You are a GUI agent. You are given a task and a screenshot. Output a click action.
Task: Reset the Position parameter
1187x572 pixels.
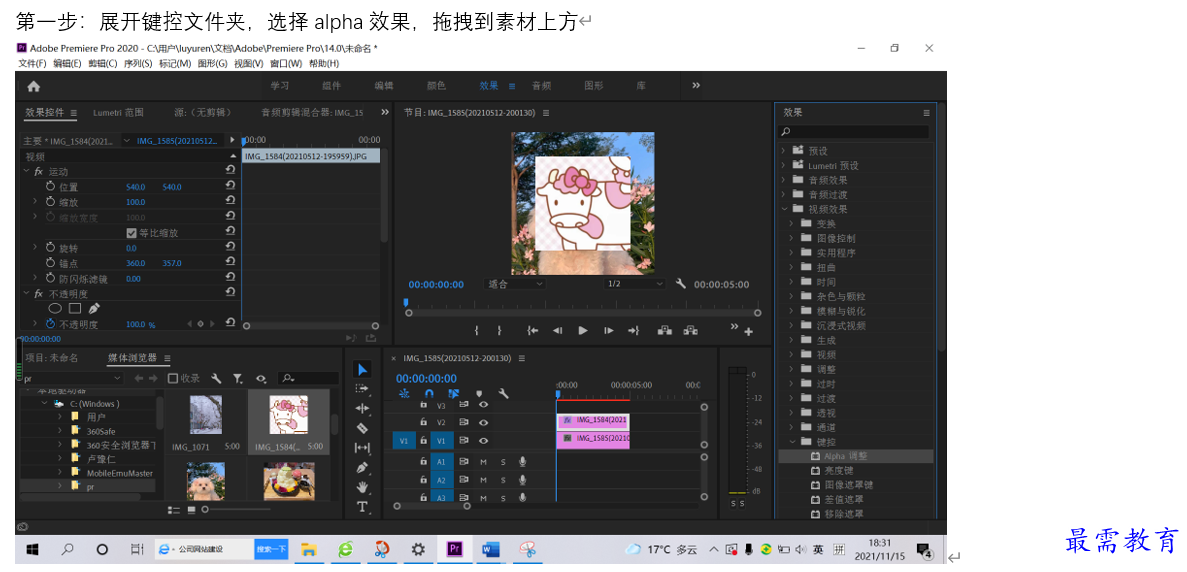(x=231, y=186)
